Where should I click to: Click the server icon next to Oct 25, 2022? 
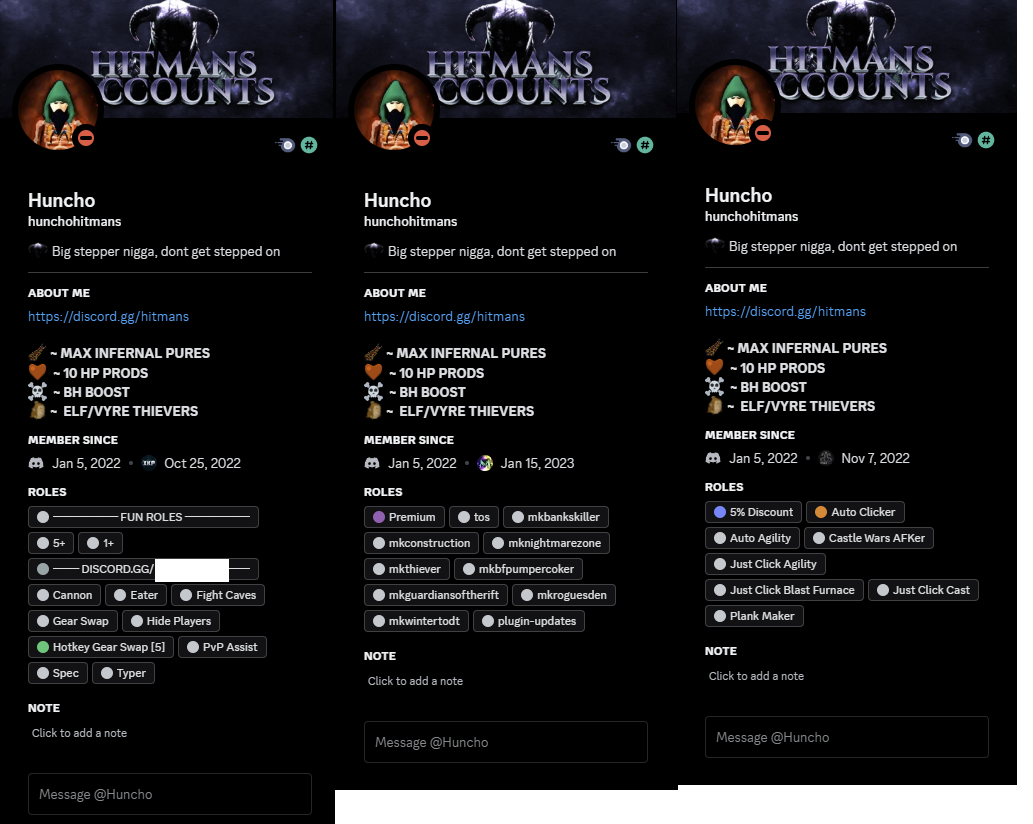click(150, 463)
